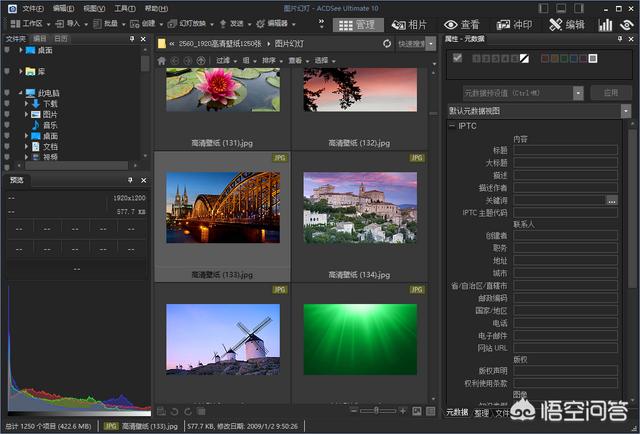This screenshot has width=640, height=434.
Task: Select the red color label swatch
Action: 545,58
